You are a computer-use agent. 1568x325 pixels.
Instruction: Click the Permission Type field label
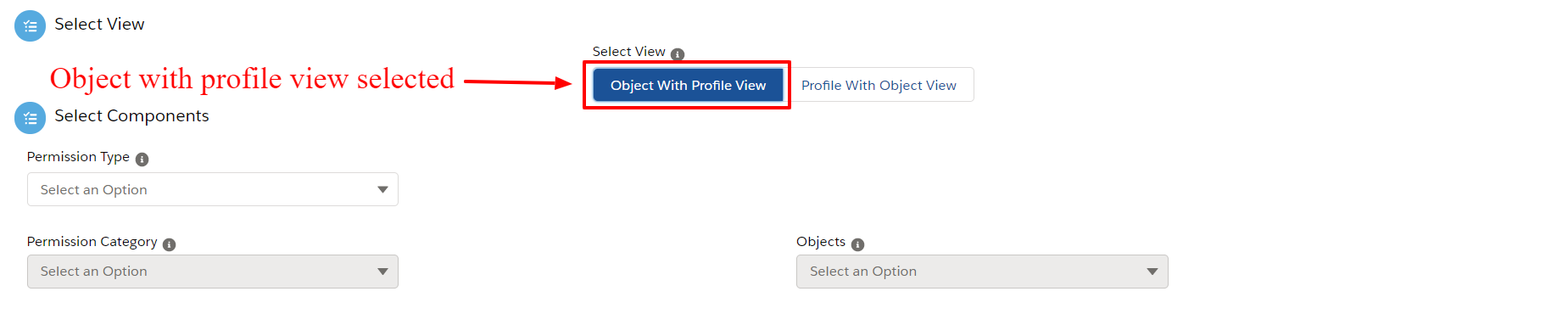(78, 157)
